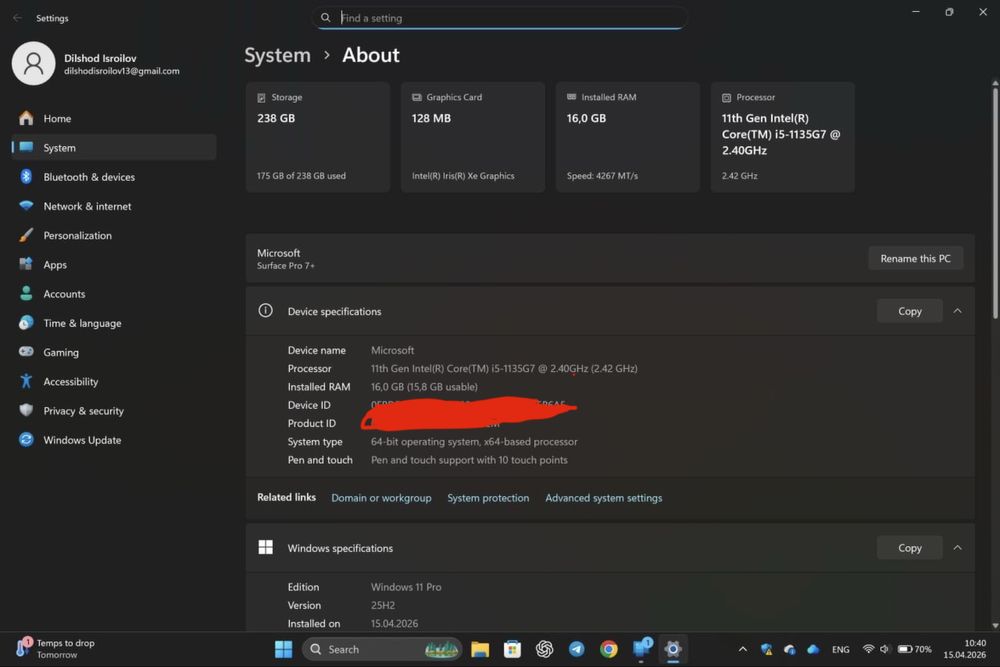This screenshot has height=667, width=1000.
Task: Click the Time & language globe icon
Action: (x=26, y=323)
